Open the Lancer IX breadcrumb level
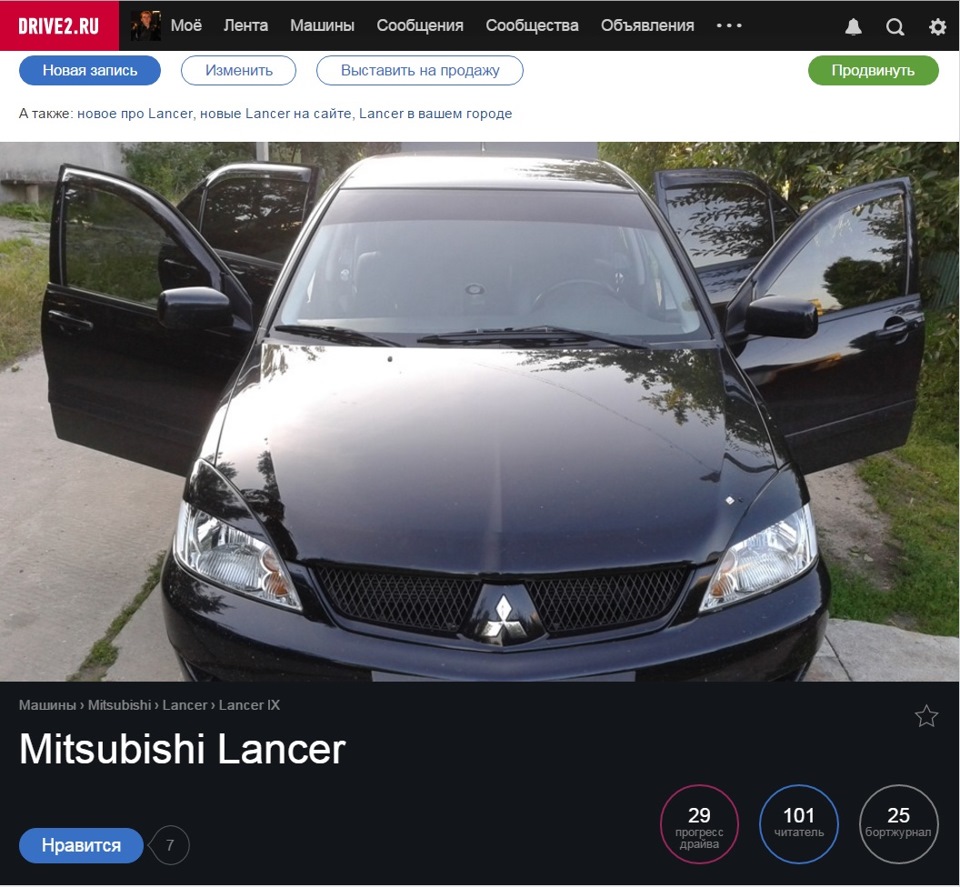The width and height of the screenshot is (960, 887). [x=249, y=704]
